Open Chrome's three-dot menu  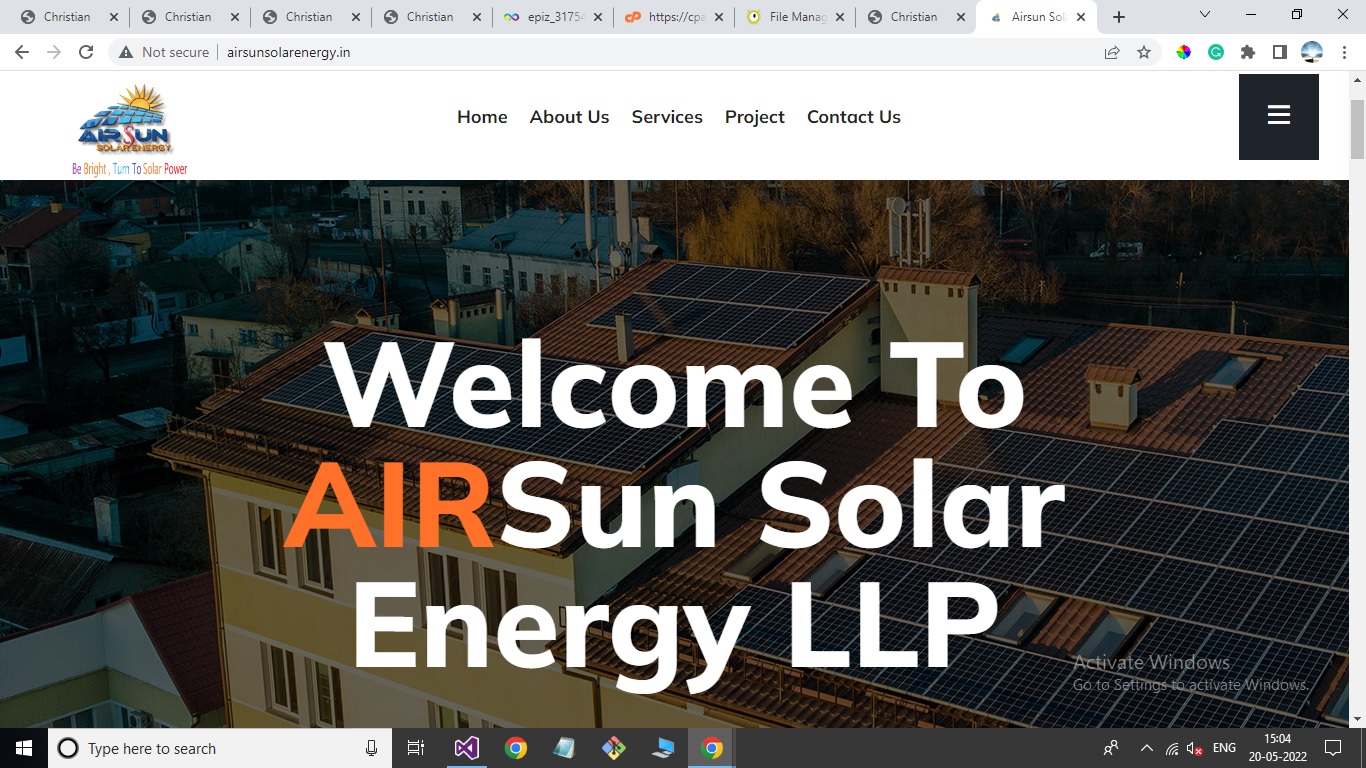pyautogui.click(x=1344, y=52)
